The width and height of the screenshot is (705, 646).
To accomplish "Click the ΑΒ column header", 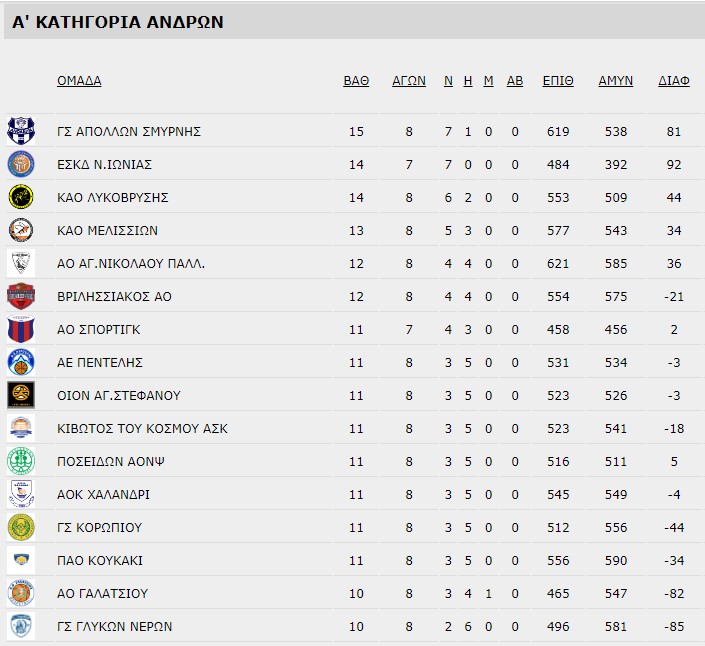I will coord(515,81).
